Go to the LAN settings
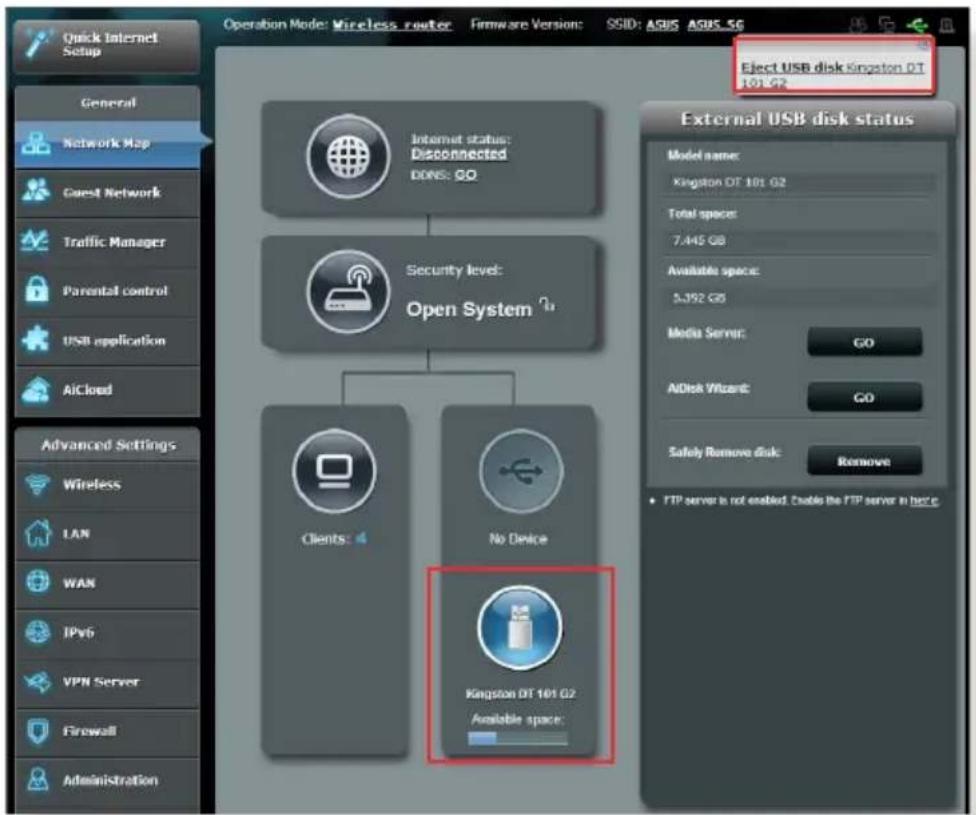976x815 pixels. 107,534
